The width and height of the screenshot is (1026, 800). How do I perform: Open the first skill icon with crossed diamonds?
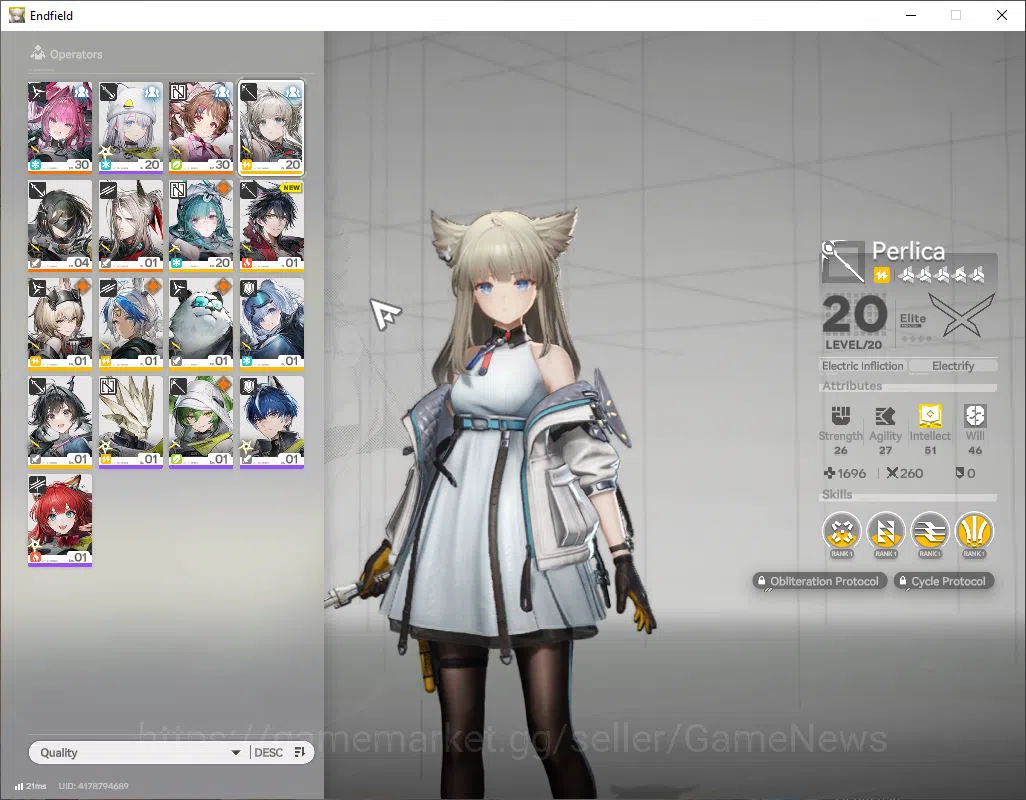pyautogui.click(x=841, y=531)
